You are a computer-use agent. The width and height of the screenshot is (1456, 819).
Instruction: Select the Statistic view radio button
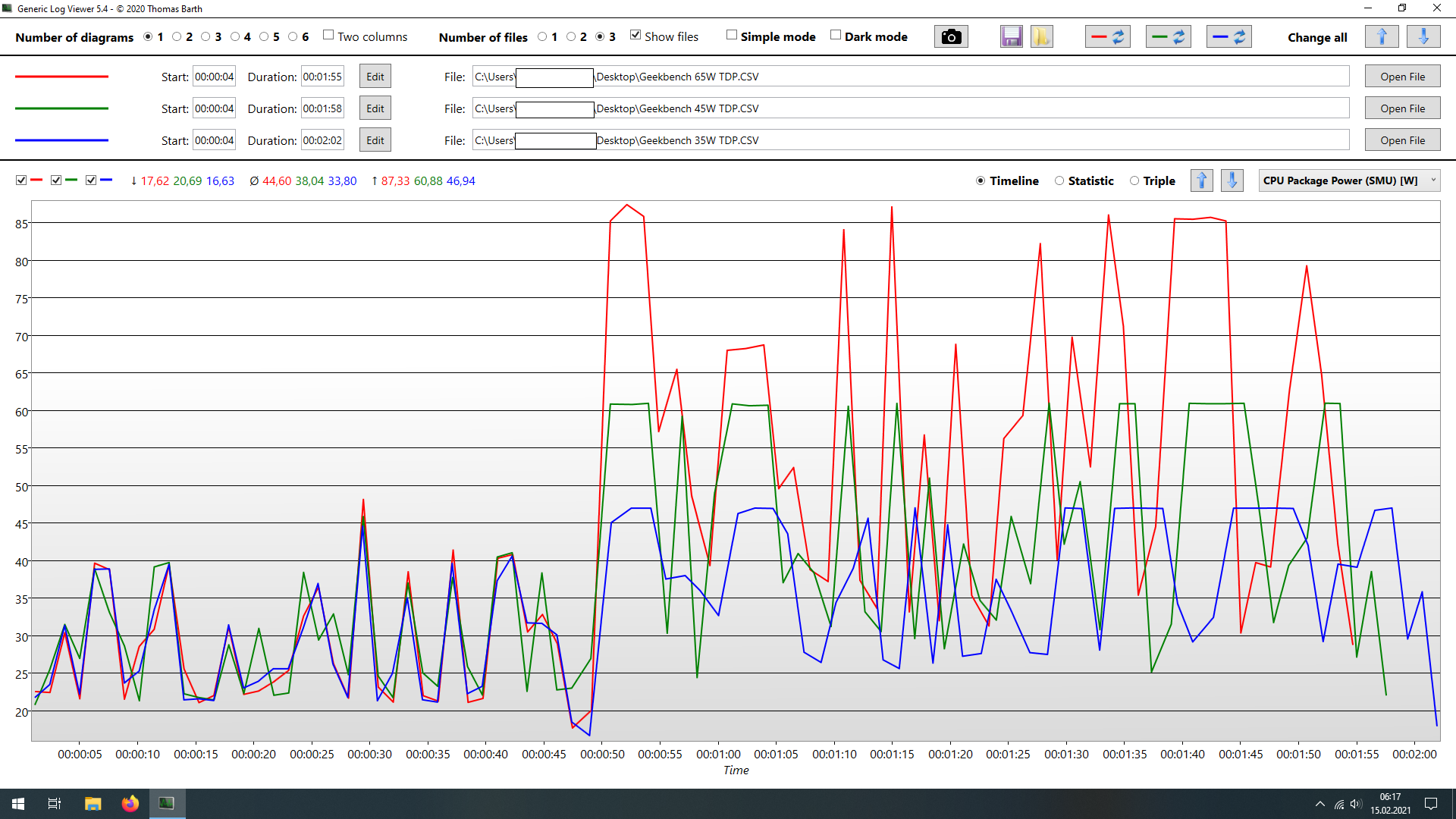pyautogui.click(x=1059, y=180)
